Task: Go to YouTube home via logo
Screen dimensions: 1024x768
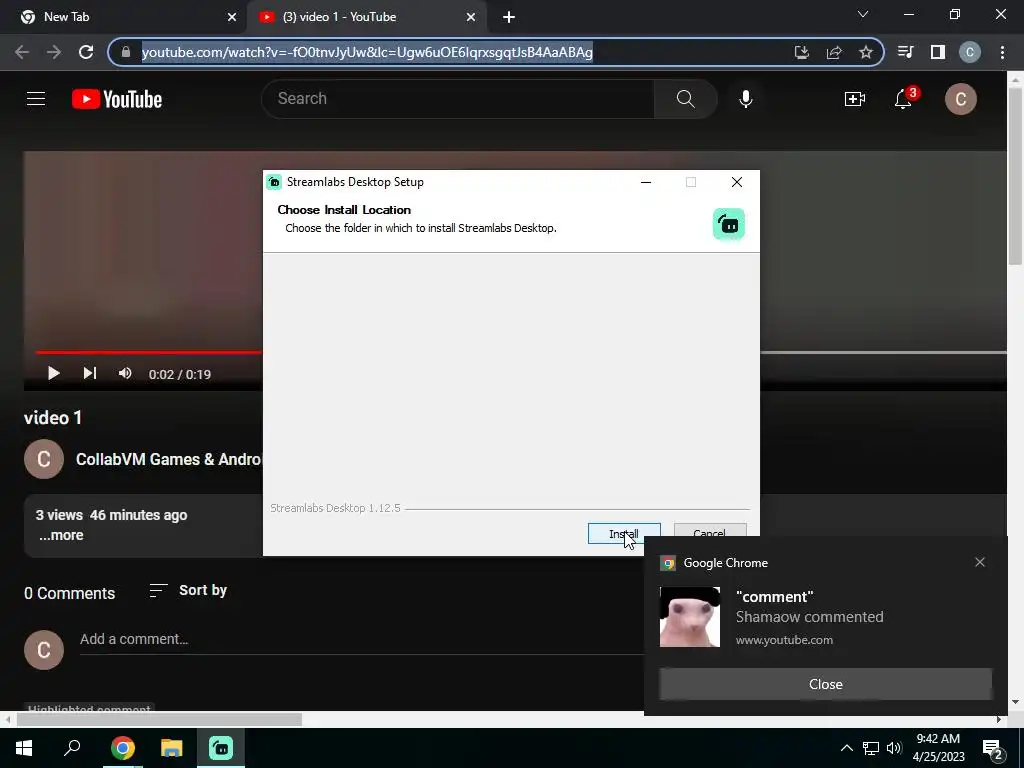Action: click(117, 99)
